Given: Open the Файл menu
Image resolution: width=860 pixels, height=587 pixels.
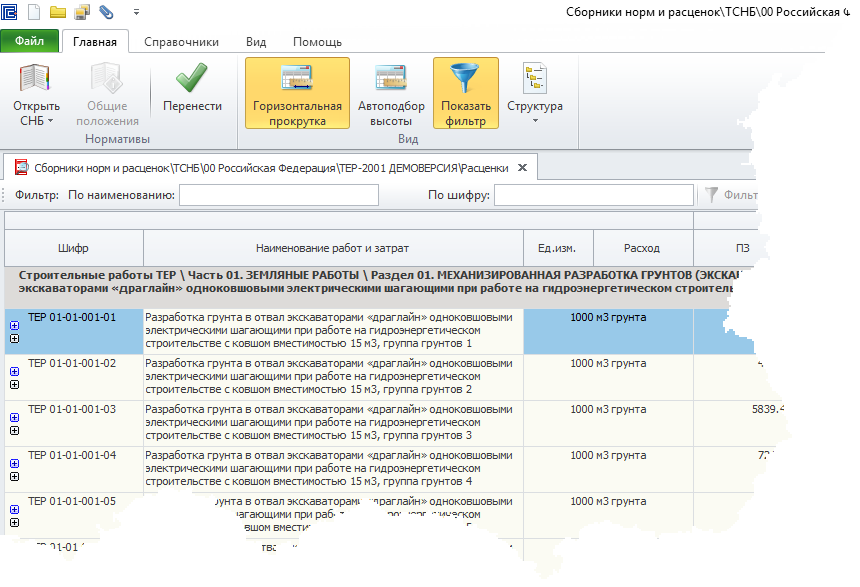Looking at the screenshot, I should click(29, 42).
